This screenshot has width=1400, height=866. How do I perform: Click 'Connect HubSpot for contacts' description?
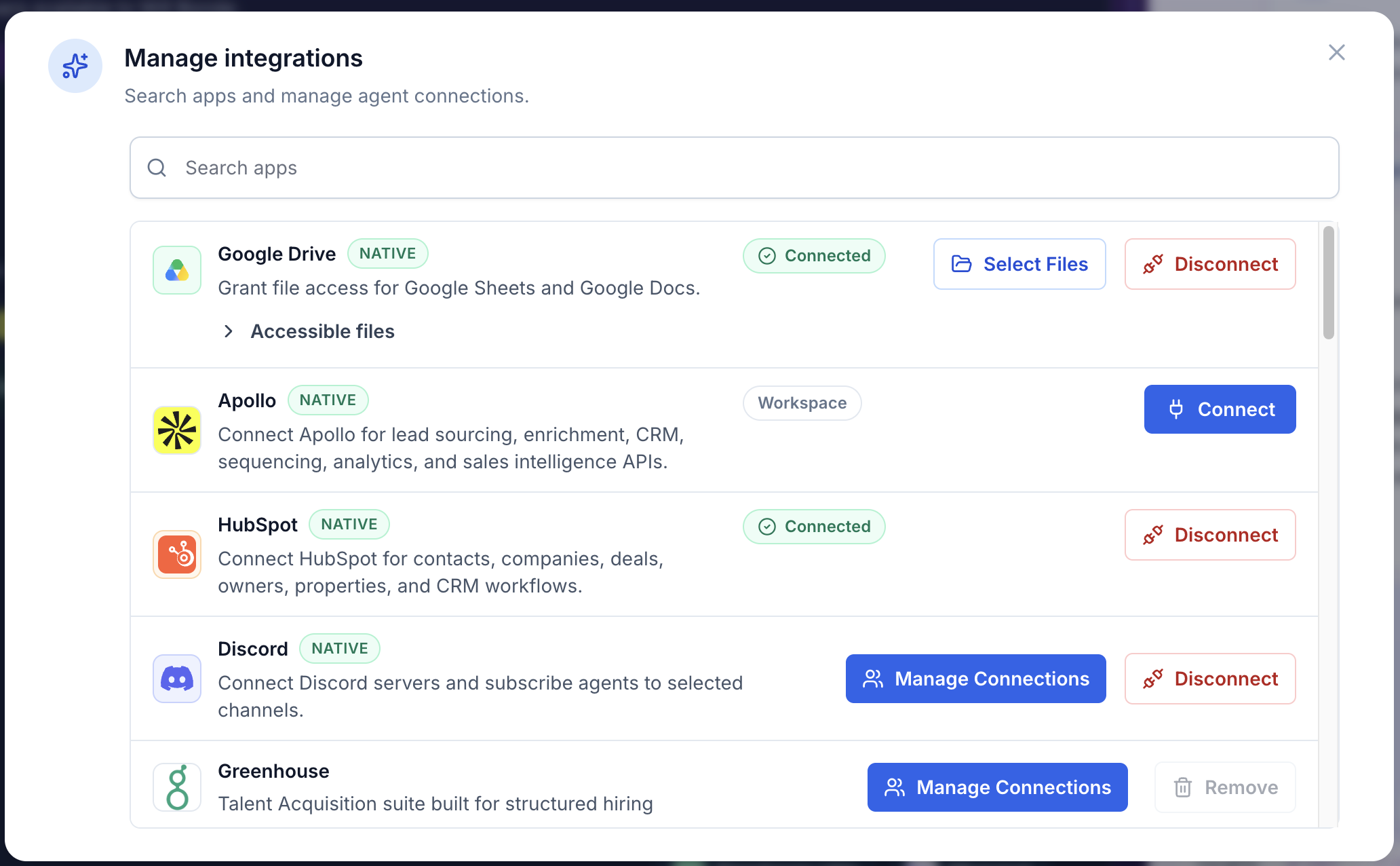[441, 572]
